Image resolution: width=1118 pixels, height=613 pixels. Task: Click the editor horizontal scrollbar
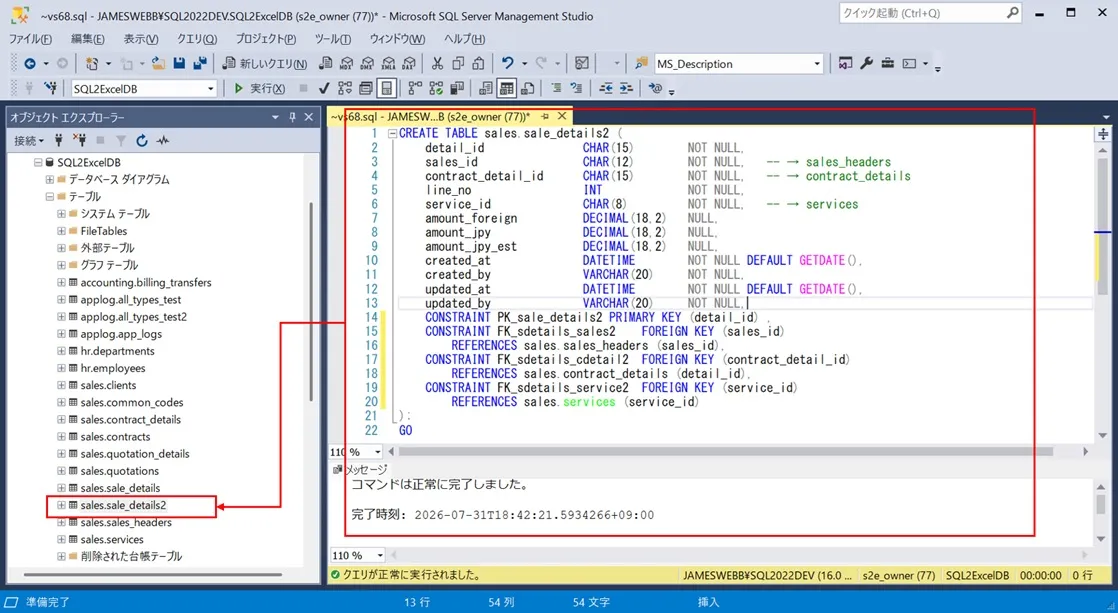click(725, 452)
